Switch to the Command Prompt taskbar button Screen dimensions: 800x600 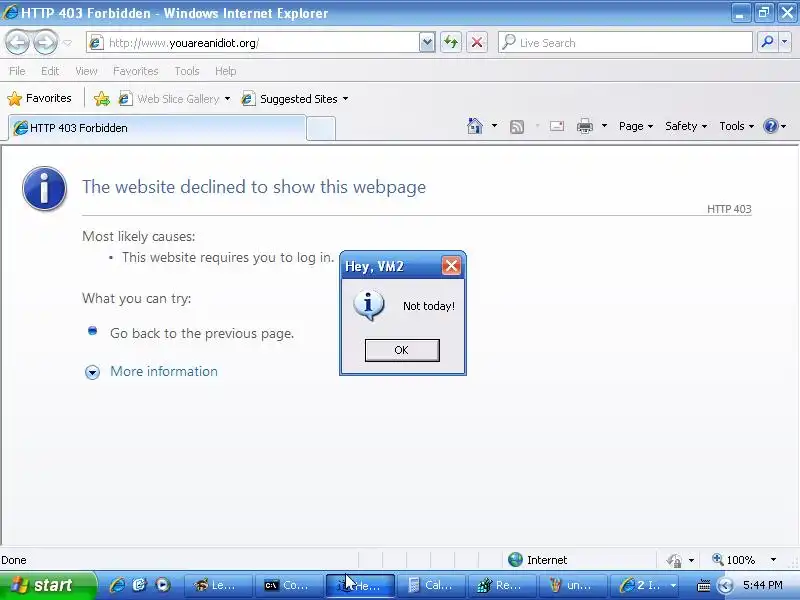pos(289,585)
